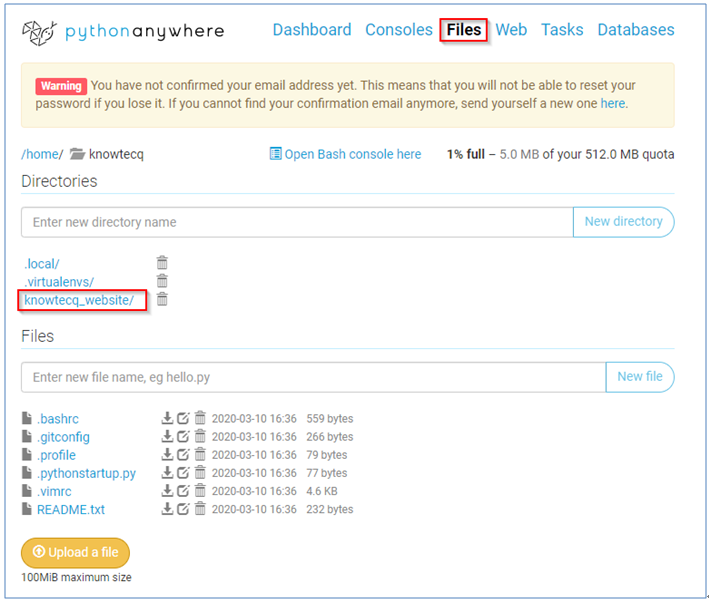
Task: Click the '4.6 KB' size text
Action: [x=322, y=491]
